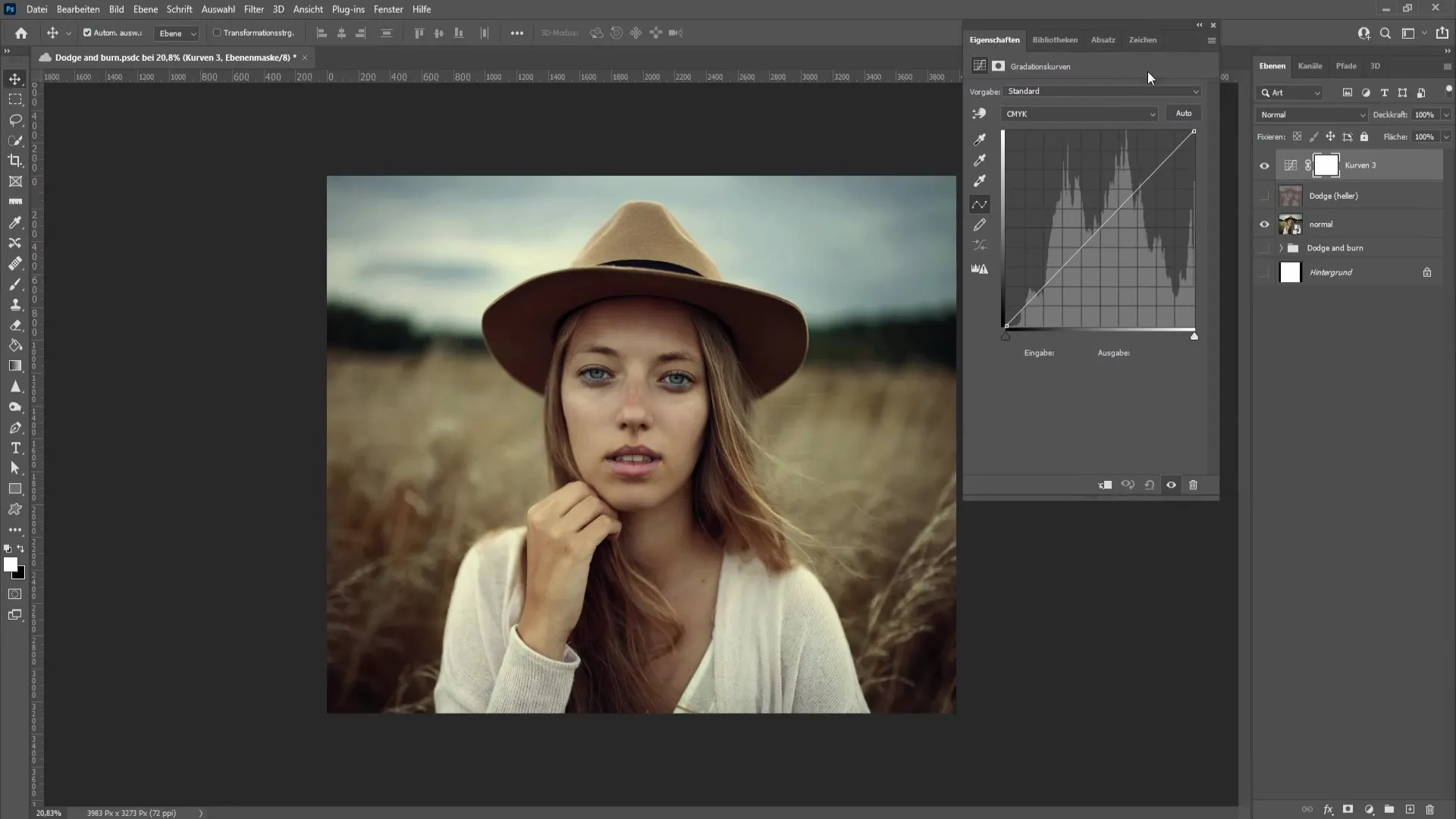Hide the Hintergrund layer
Viewport: 1456px width, 819px height.
1263,272
